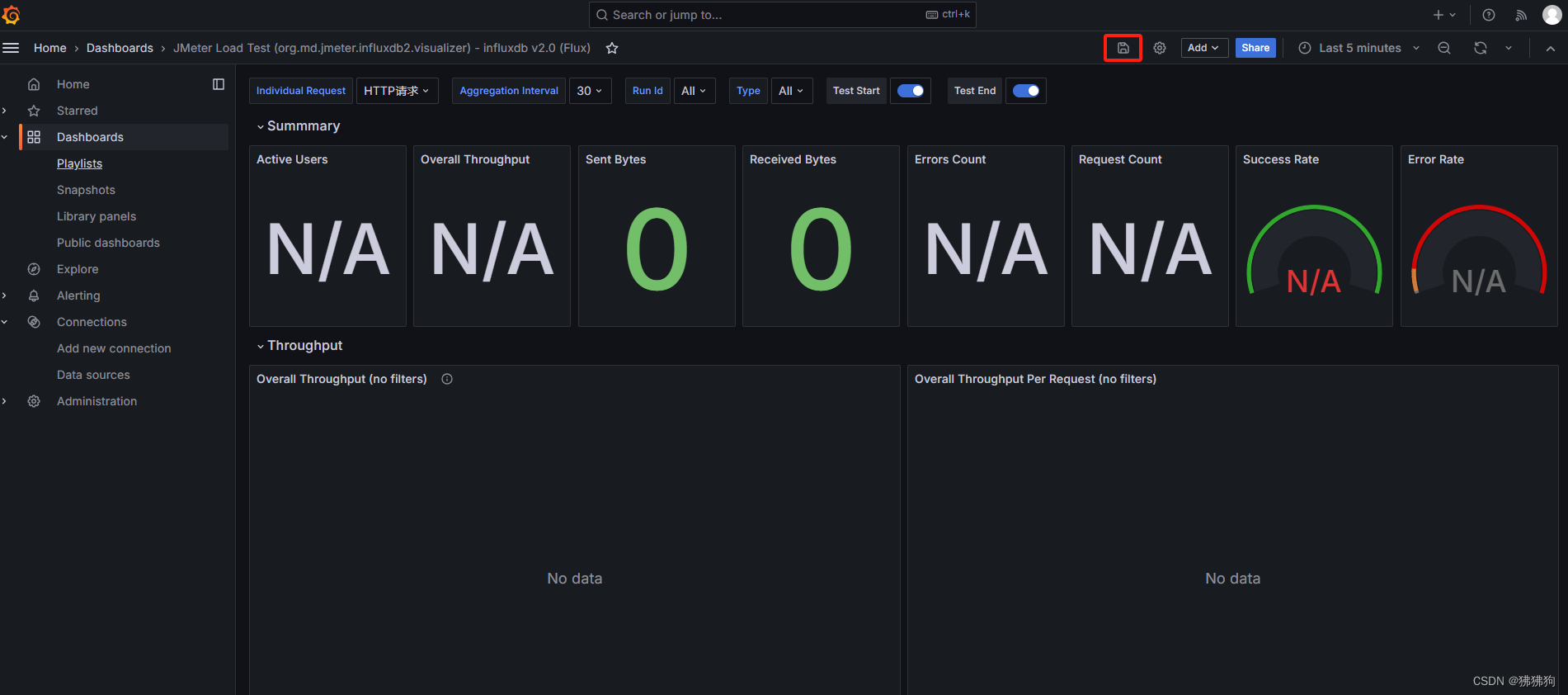Open the help question mark icon
Image resolution: width=1568 pixels, height=695 pixels.
[x=1489, y=15]
